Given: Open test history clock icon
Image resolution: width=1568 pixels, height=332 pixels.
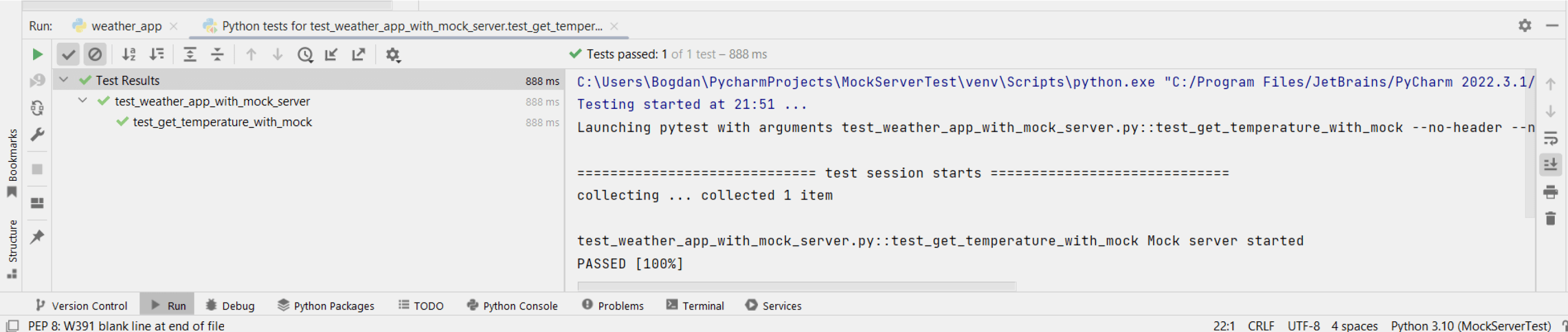Looking at the screenshot, I should (x=305, y=55).
